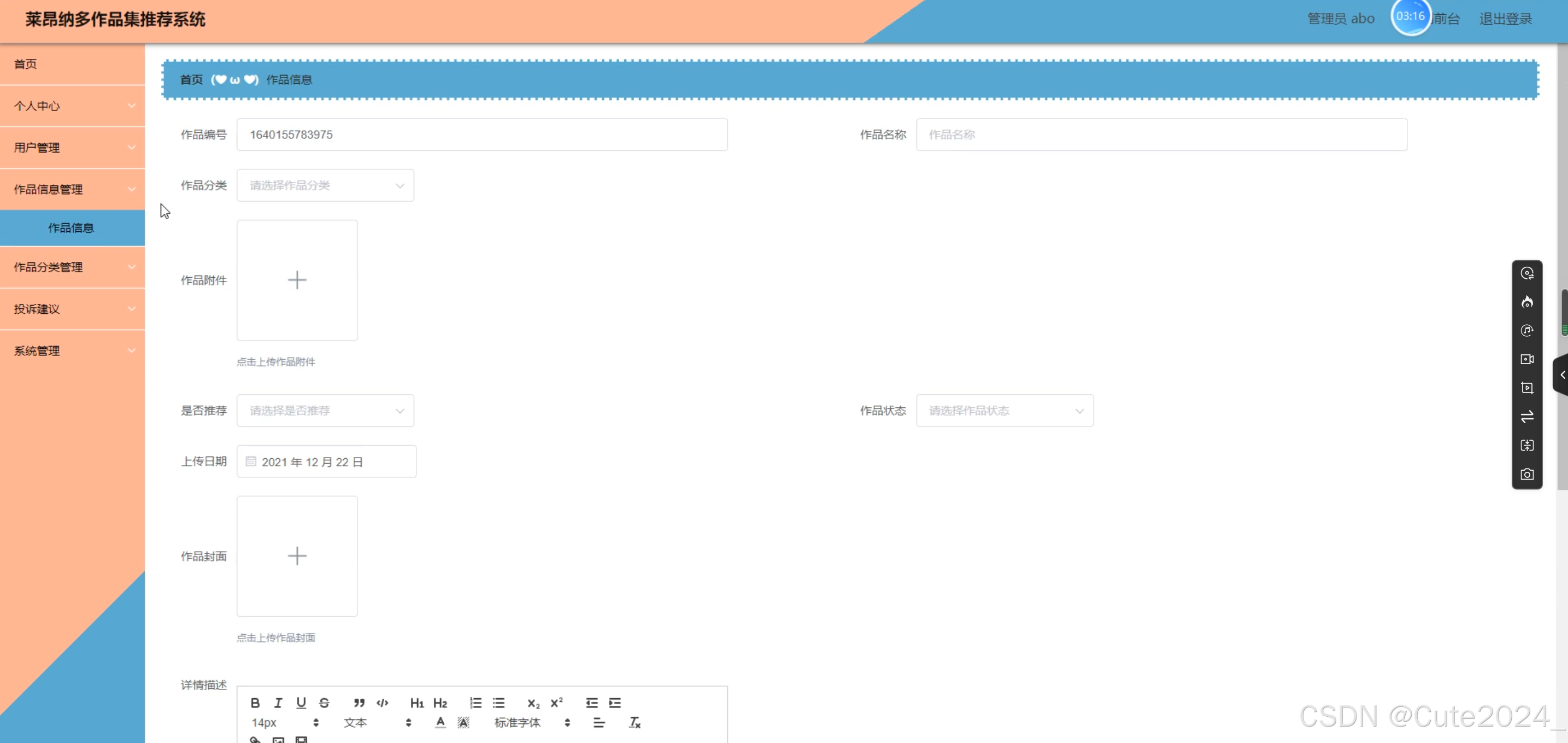
Task: Click the clear formatting icon
Action: (635, 722)
